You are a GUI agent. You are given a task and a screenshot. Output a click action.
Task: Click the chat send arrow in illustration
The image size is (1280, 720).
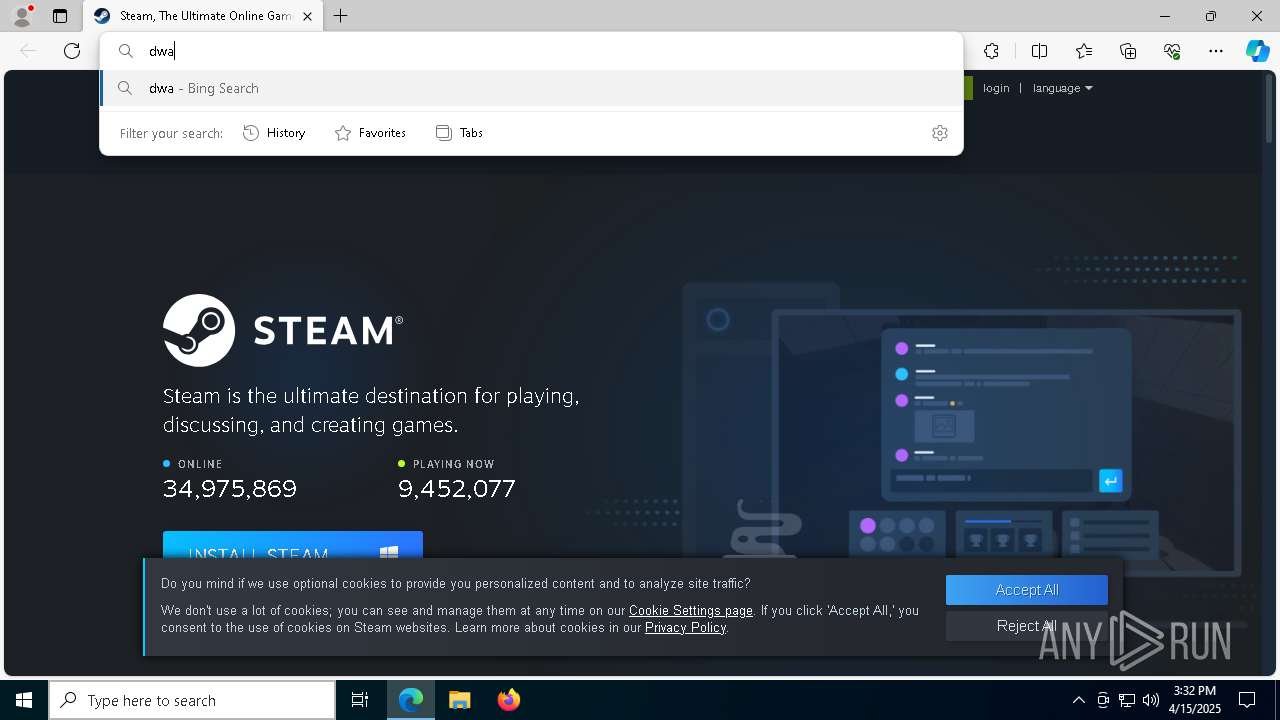pos(1110,481)
